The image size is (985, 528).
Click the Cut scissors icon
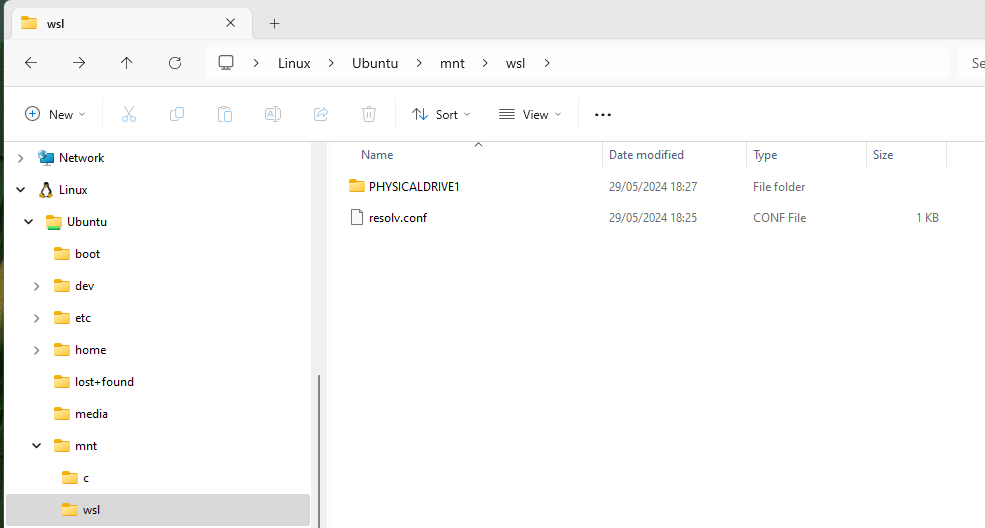[x=129, y=115]
